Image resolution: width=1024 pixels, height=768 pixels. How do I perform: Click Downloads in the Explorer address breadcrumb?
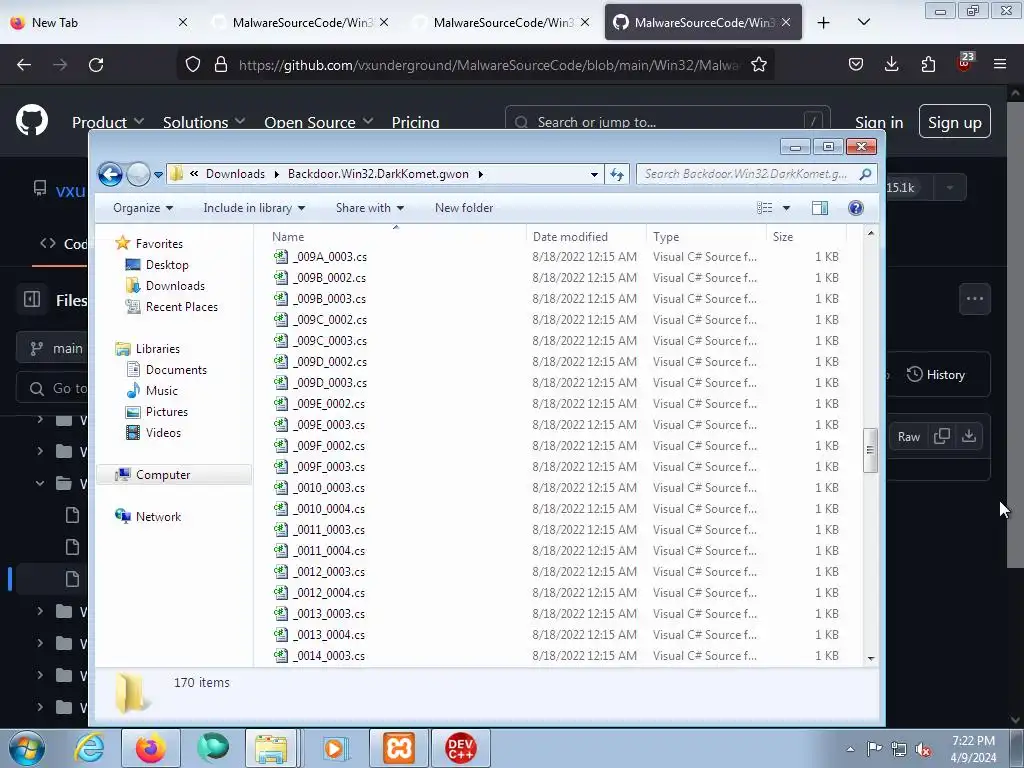tap(235, 174)
